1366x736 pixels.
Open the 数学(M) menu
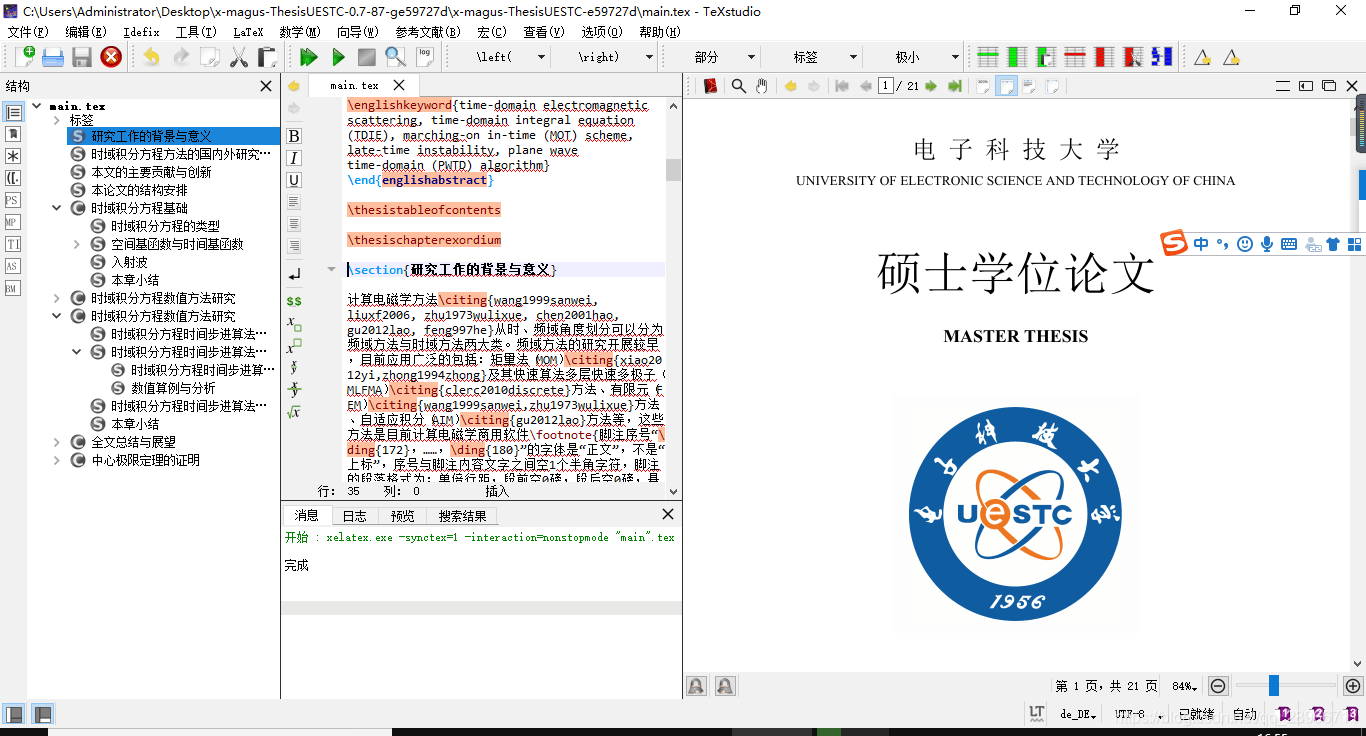click(x=300, y=32)
